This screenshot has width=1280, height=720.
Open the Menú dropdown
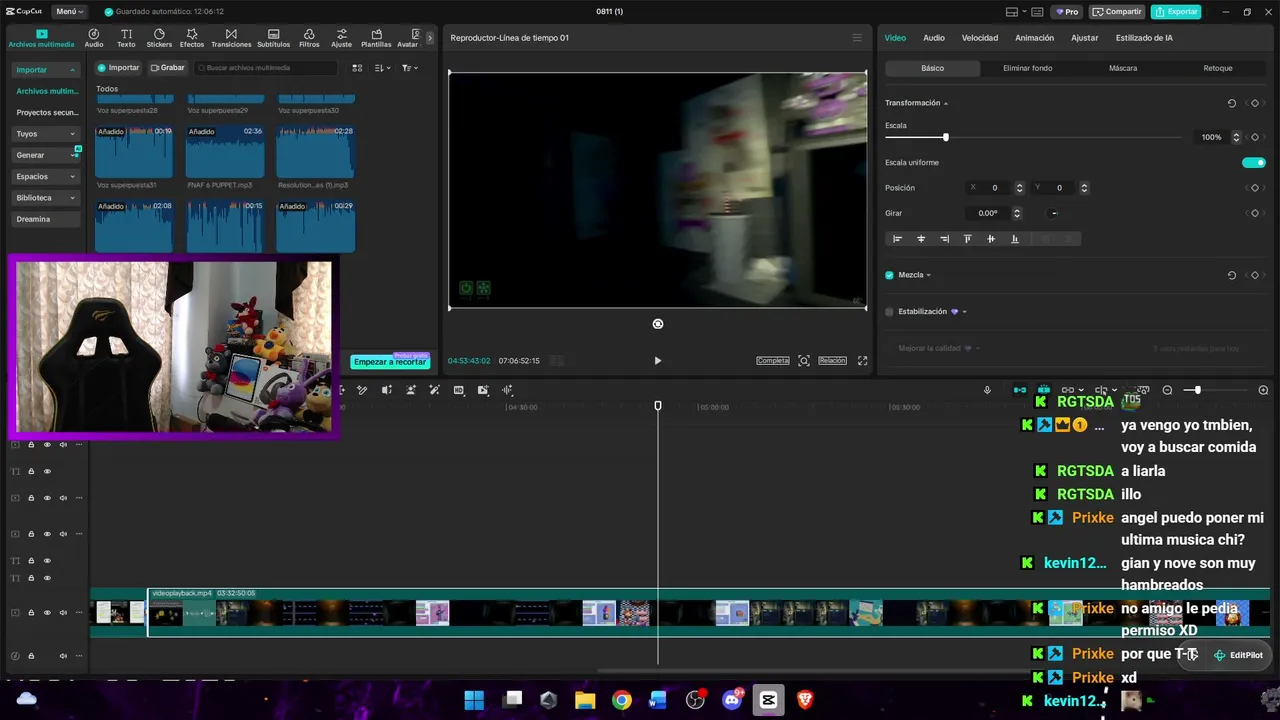(x=69, y=12)
